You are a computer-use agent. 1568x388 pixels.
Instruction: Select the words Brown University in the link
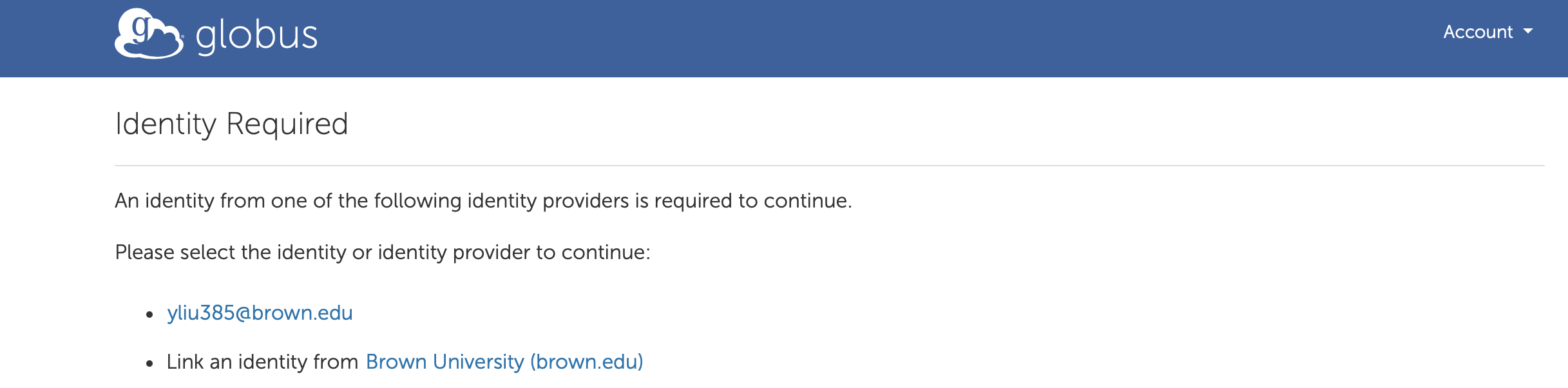[445, 362]
